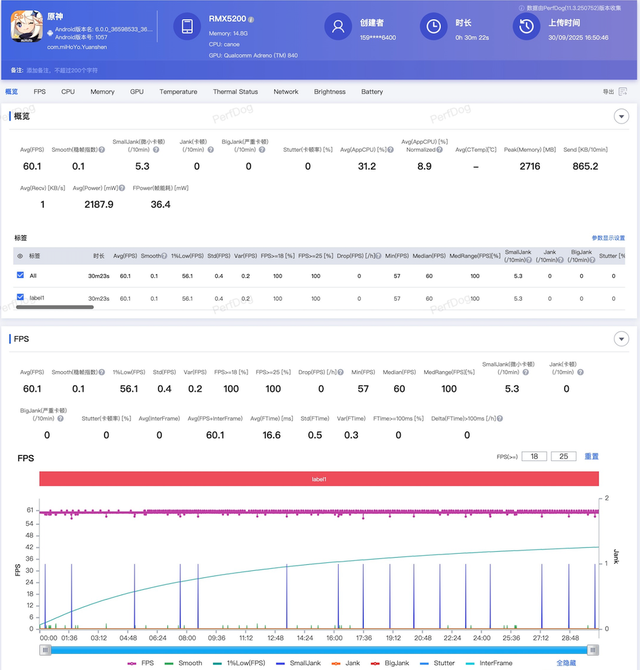Collapse the FPS section panel
Viewport: 640px width, 670px height.
tap(621, 339)
